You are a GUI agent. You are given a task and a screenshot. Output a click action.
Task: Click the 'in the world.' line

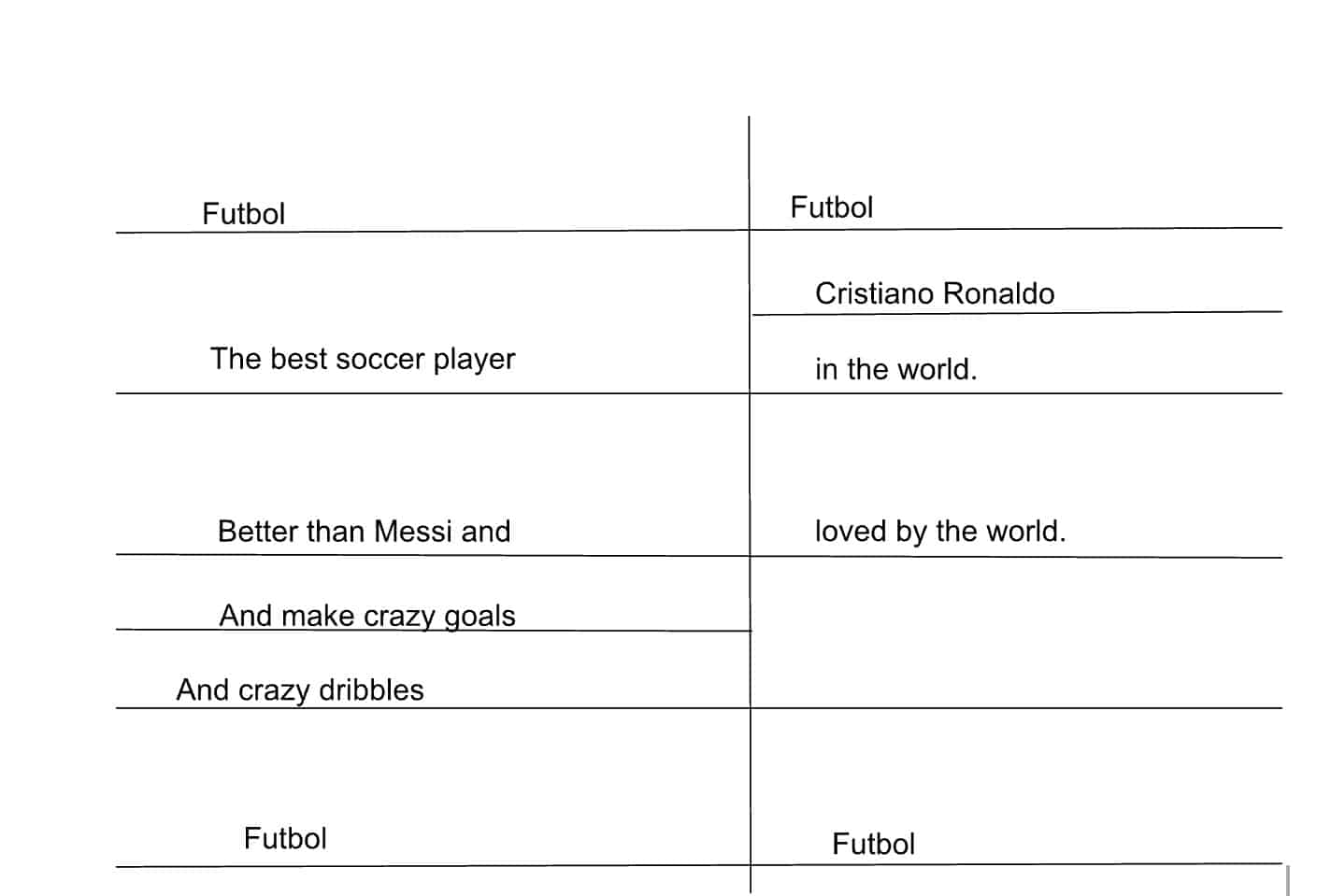895,369
